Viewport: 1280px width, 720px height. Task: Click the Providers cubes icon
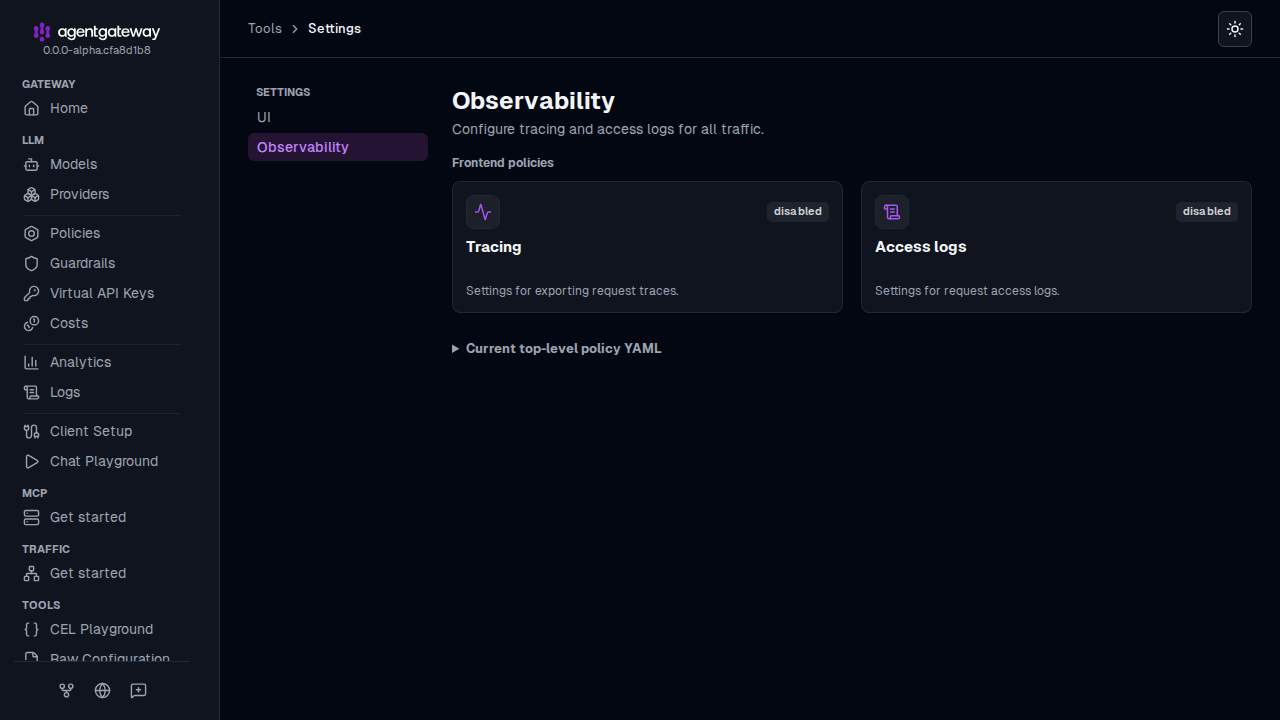[31, 194]
